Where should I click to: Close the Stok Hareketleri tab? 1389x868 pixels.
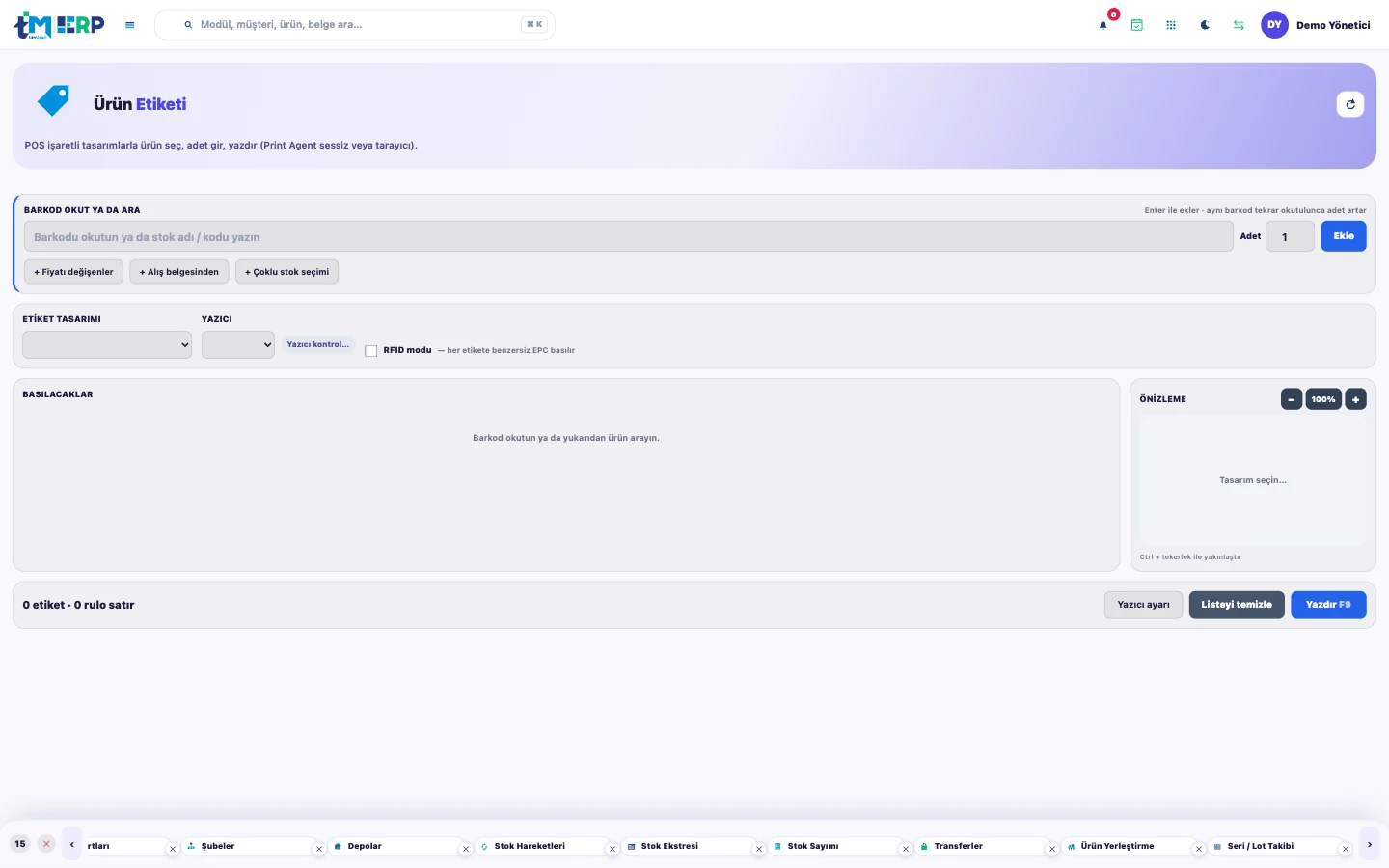613,850
